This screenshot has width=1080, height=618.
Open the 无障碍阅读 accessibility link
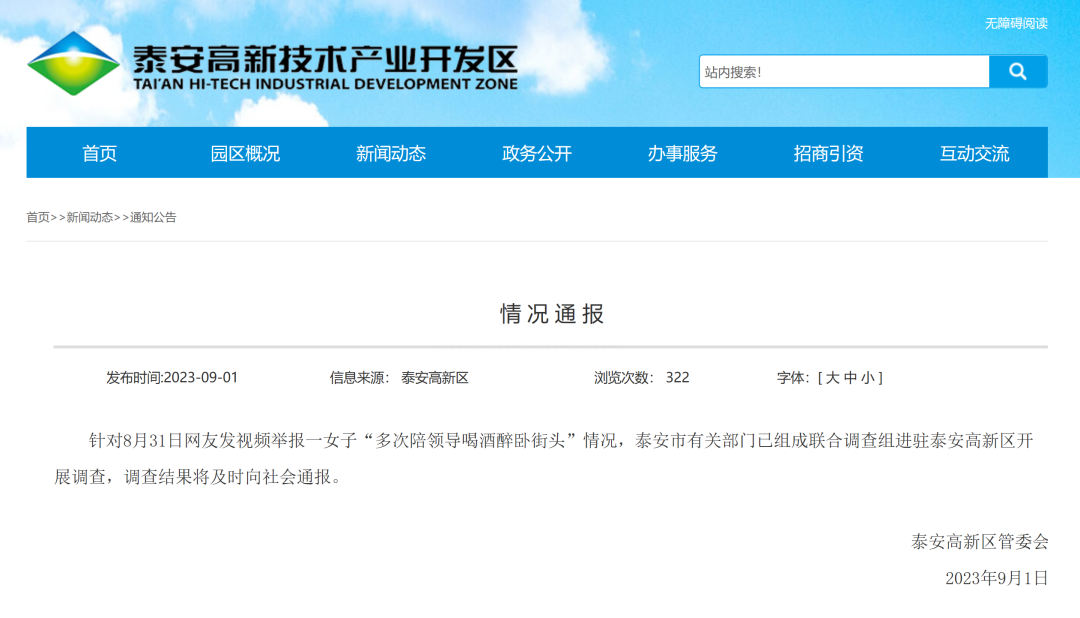point(1016,23)
